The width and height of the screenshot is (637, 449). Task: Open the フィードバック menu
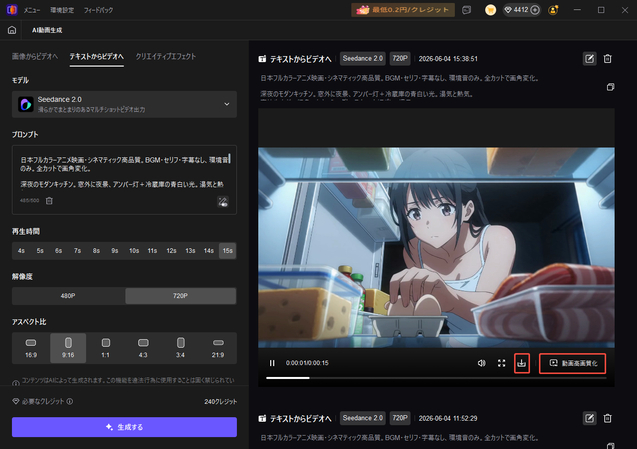pyautogui.click(x=98, y=10)
